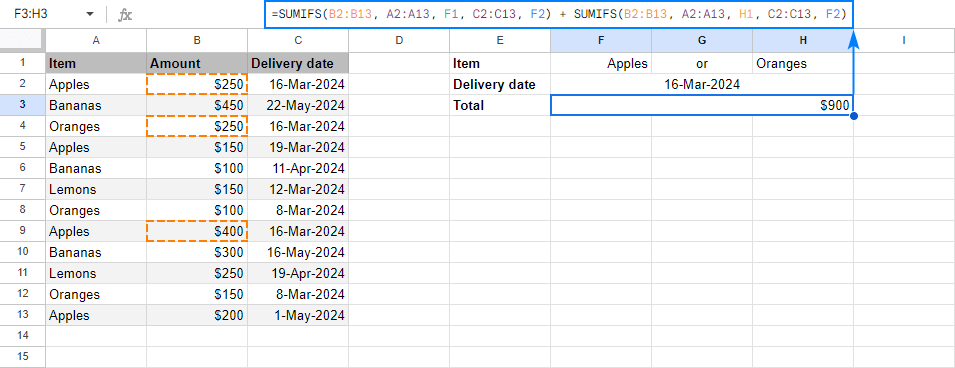Select row 15 header
This screenshot has width=955, height=368.
23,357
